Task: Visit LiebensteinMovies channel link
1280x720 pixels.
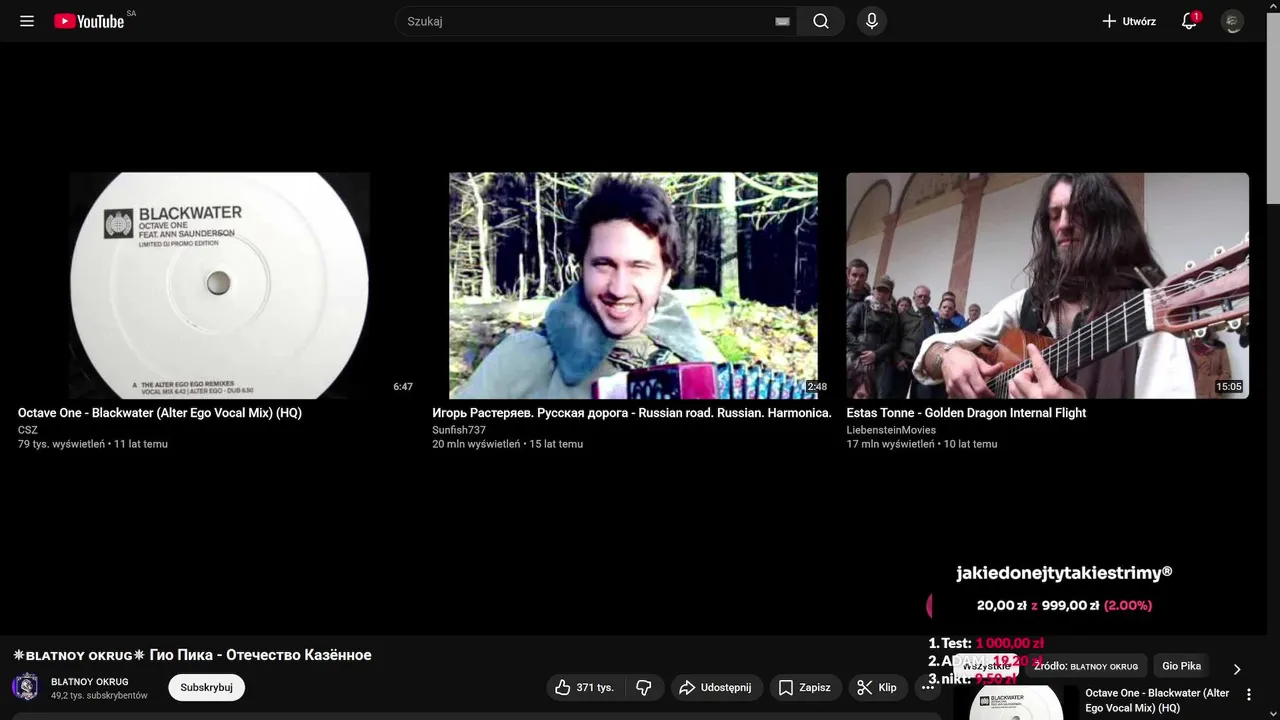Action: pos(891,430)
